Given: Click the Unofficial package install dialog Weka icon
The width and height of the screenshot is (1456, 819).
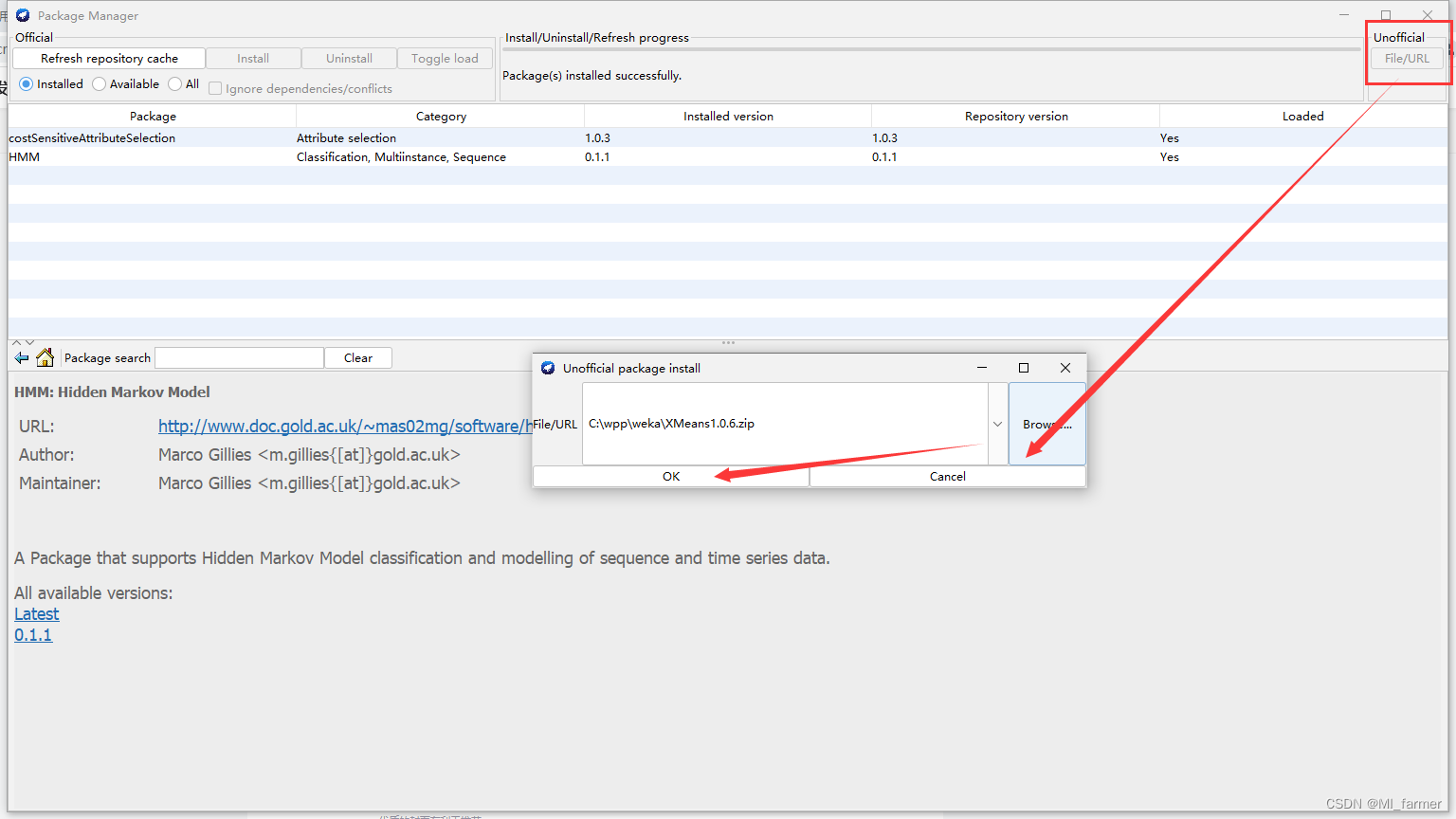Looking at the screenshot, I should click(548, 368).
